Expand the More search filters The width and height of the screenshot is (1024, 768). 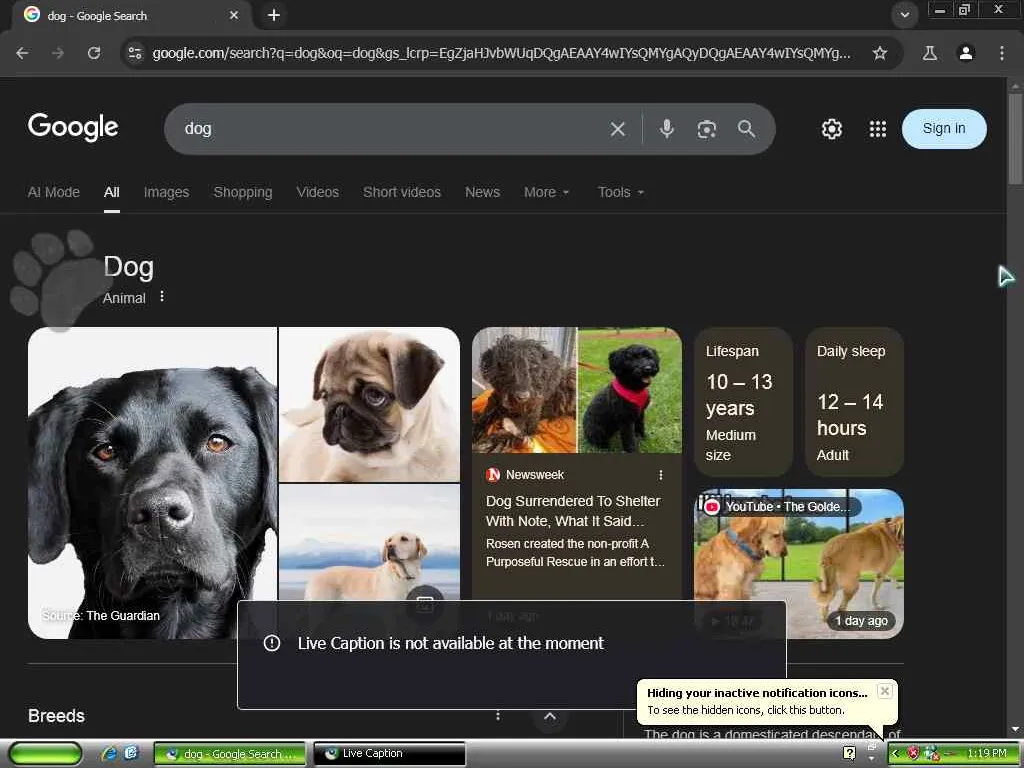[x=547, y=192]
